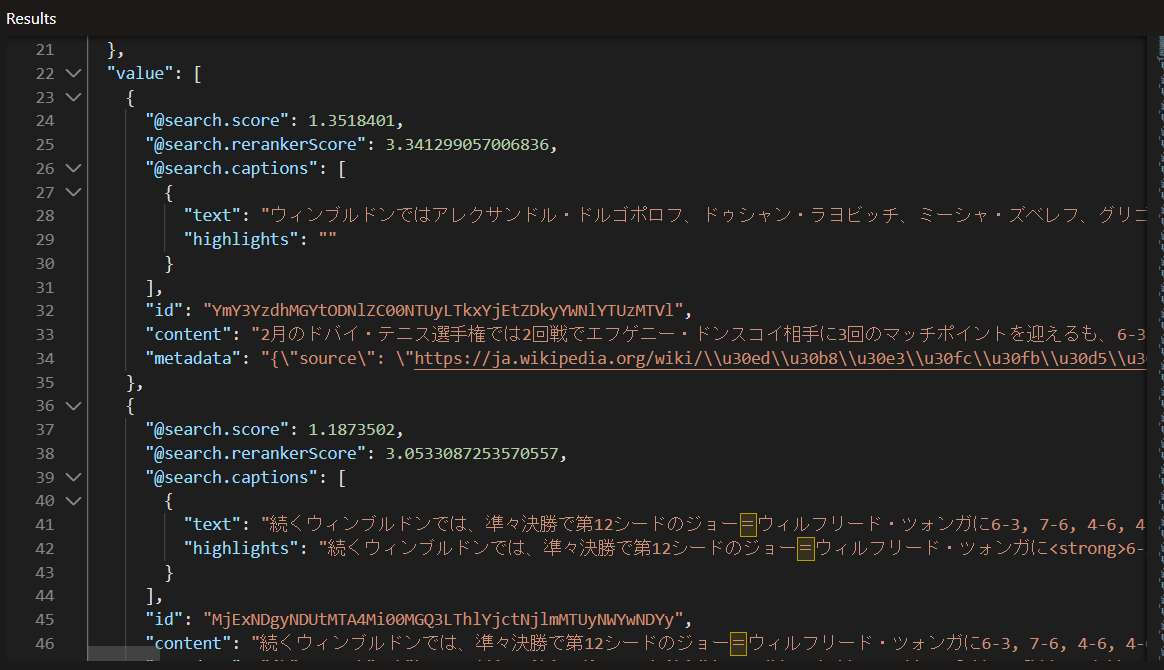
Task: Click the "metadata" key on line 34
Action: (193, 358)
